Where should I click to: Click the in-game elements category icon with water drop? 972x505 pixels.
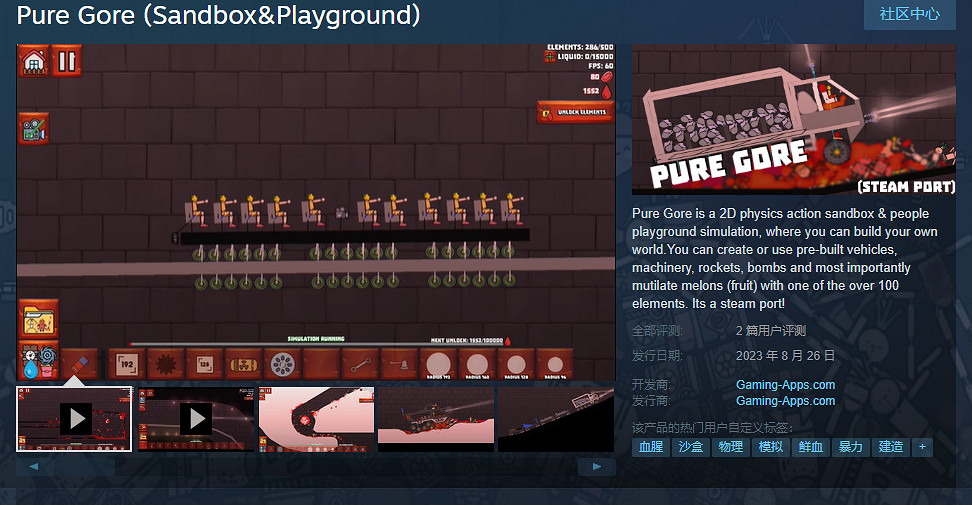[38, 361]
